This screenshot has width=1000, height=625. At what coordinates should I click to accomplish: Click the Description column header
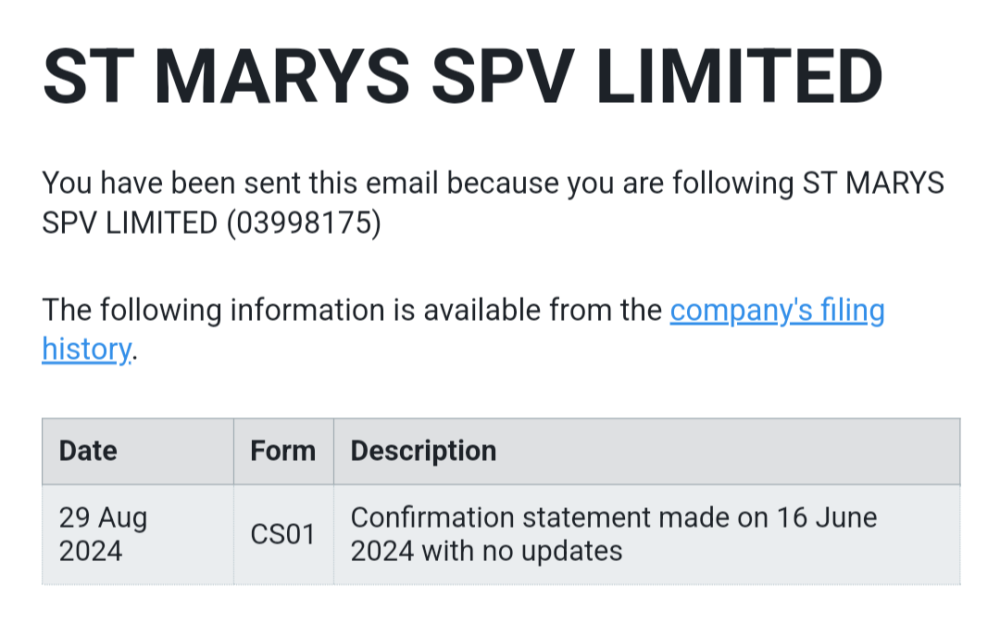point(423,451)
